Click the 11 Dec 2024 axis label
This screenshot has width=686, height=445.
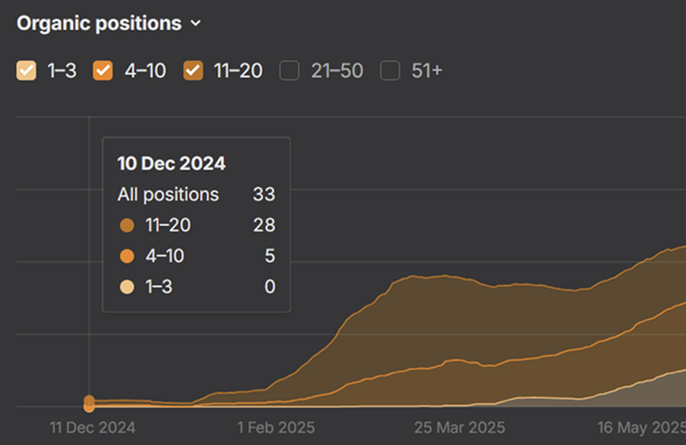[x=93, y=426]
